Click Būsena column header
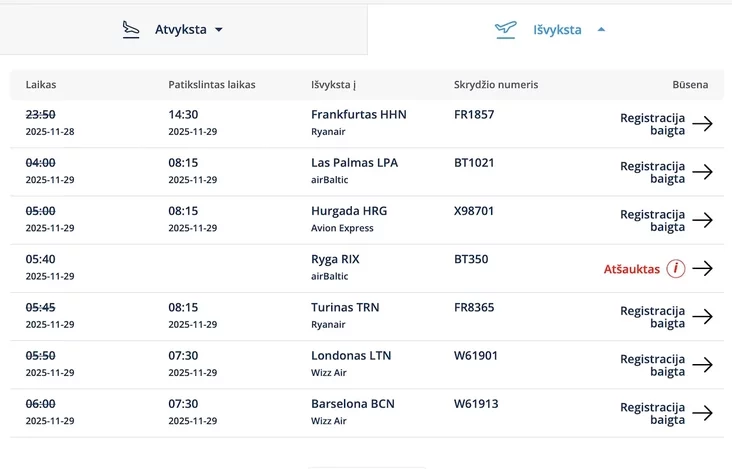The image size is (732, 469). point(690,85)
